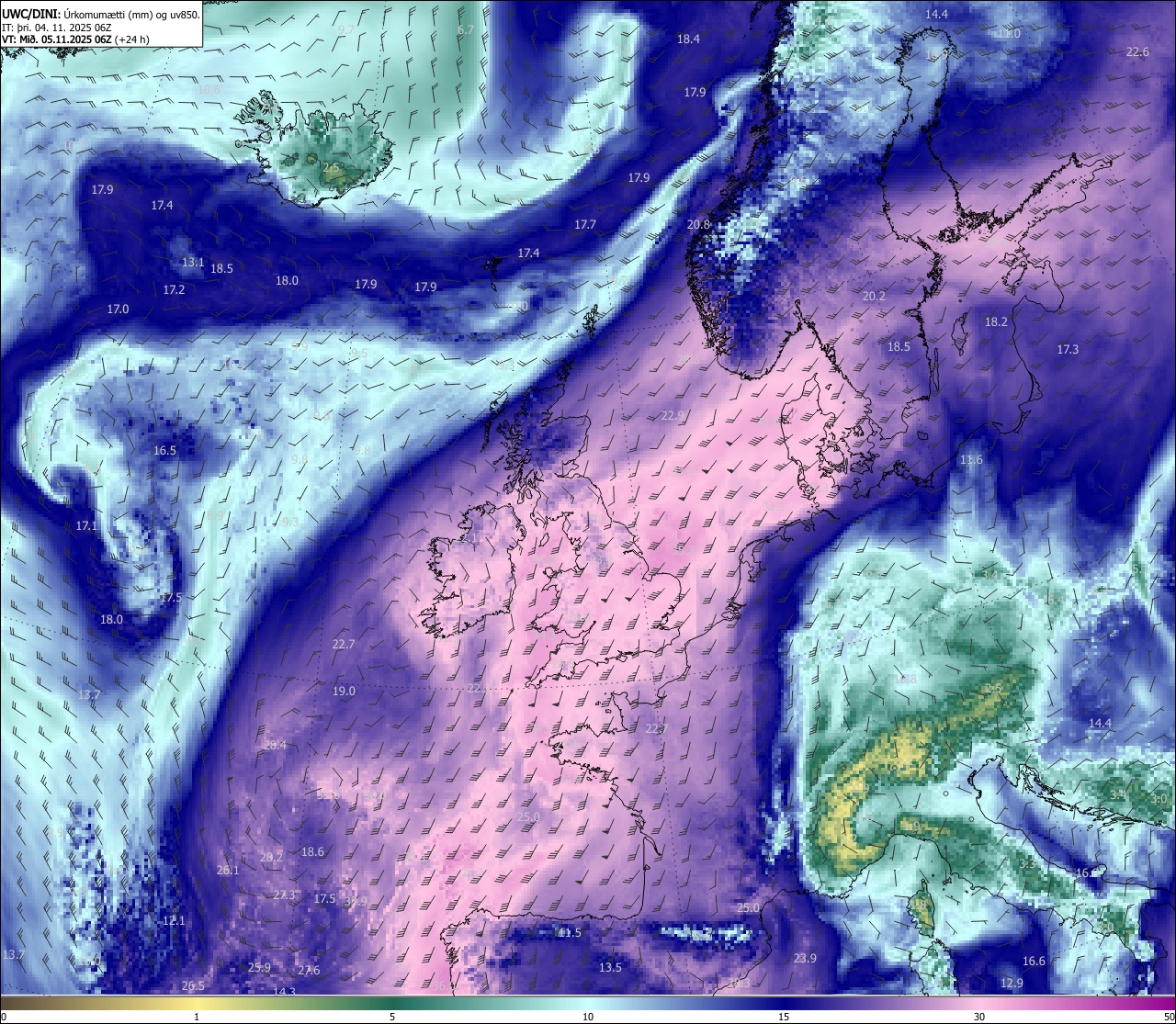Image resolution: width=1176 pixels, height=1024 pixels.
Task: Click the 12.1 value label
Action: pos(174,920)
